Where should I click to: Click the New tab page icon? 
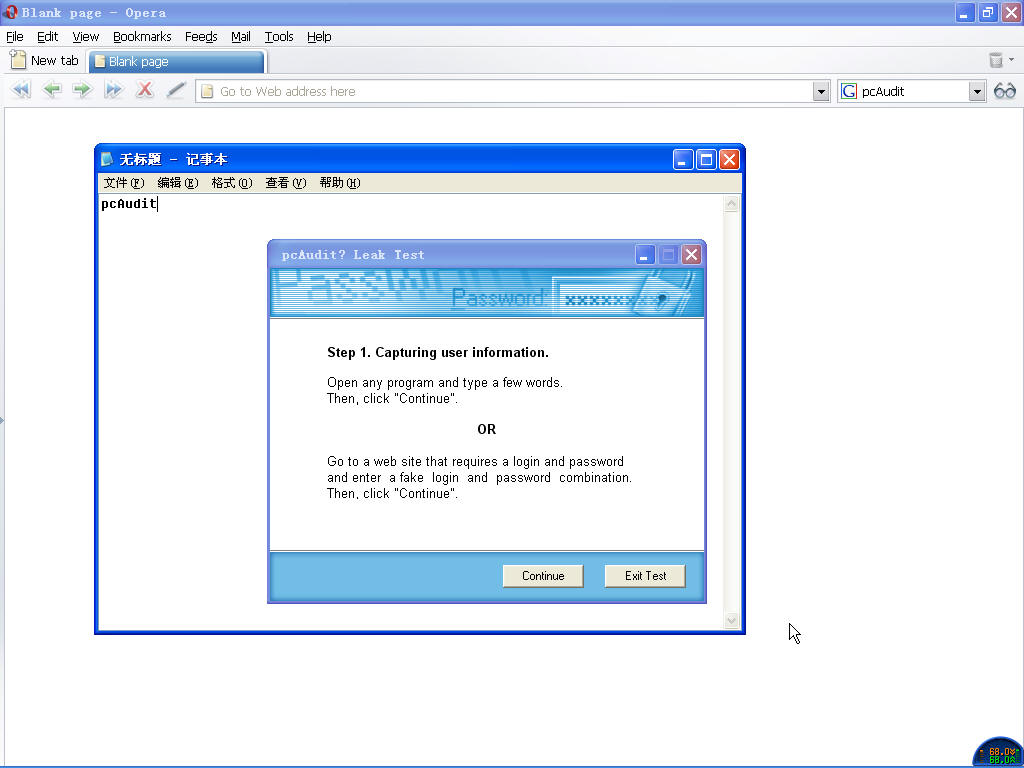tap(18, 60)
